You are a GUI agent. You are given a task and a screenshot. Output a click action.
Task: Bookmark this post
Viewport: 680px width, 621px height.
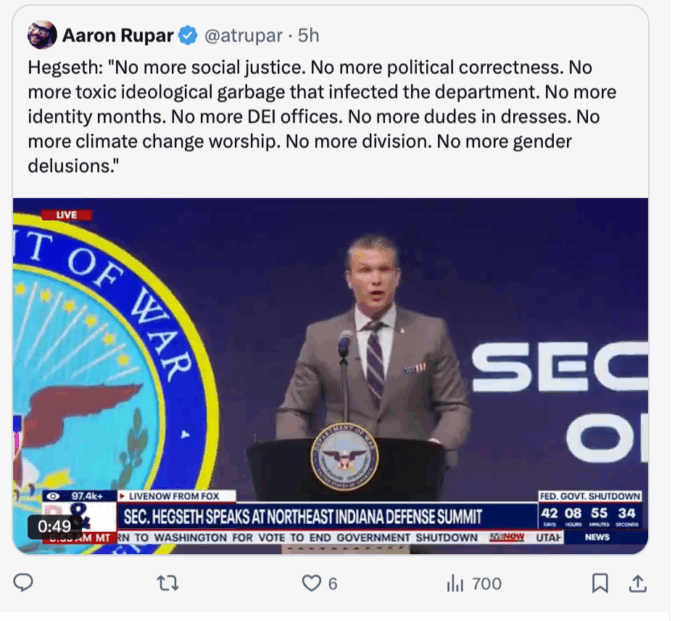[599, 583]
